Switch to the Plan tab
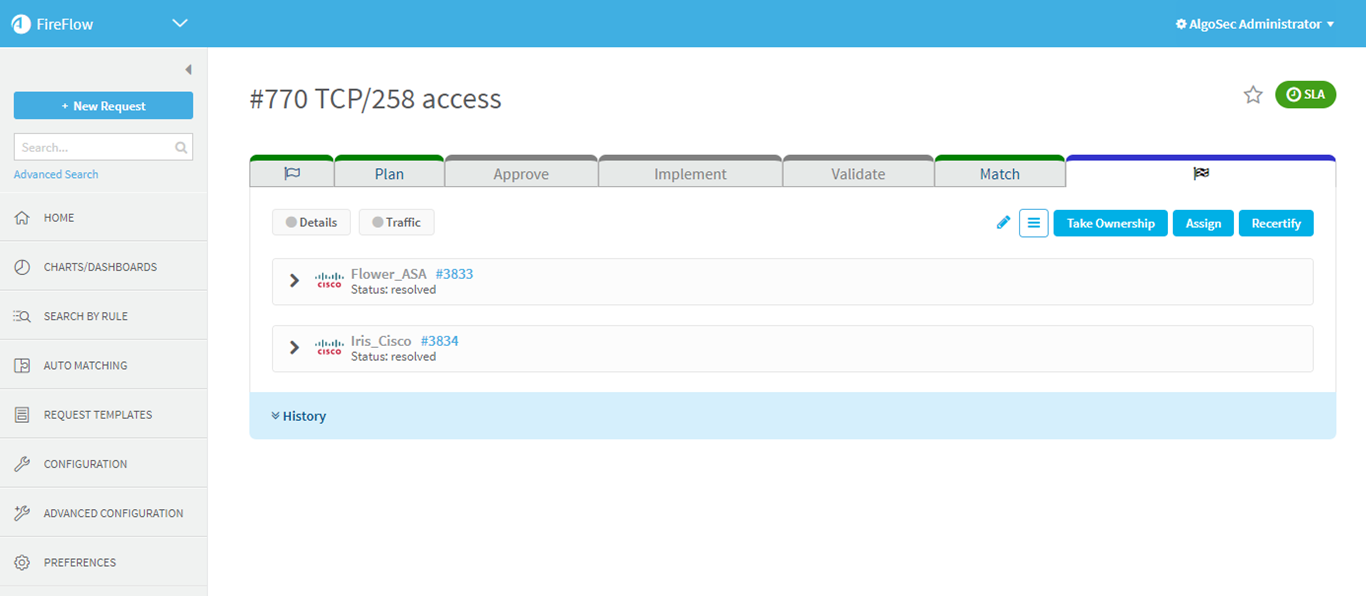 pyautogui.click(x=389, y=174)
